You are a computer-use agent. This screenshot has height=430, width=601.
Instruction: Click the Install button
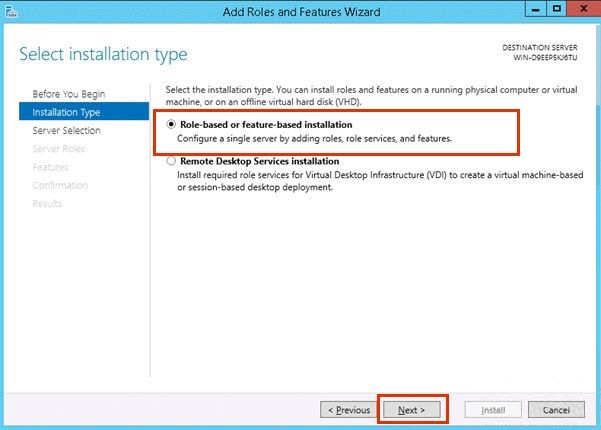(493, 410)
